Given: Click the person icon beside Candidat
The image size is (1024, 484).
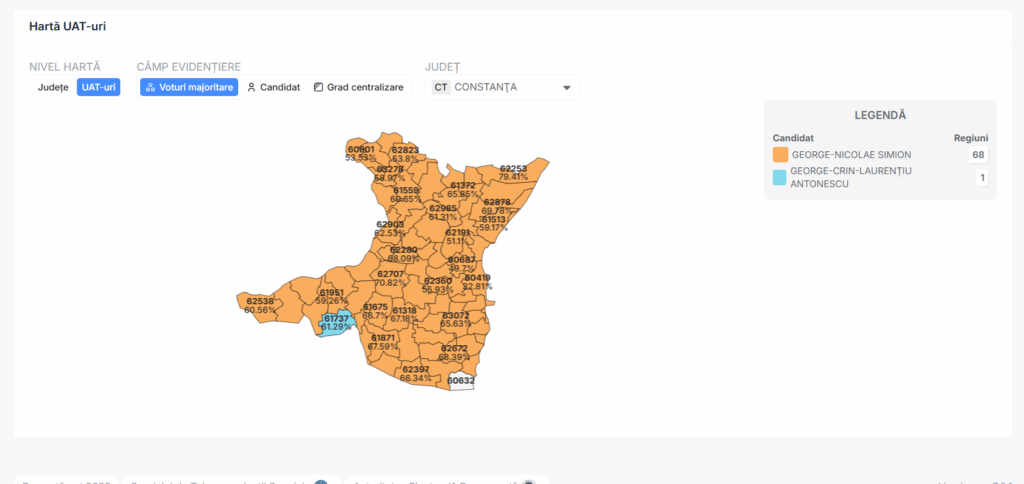Looking at the screenshot, I should [x=252, y=88].
